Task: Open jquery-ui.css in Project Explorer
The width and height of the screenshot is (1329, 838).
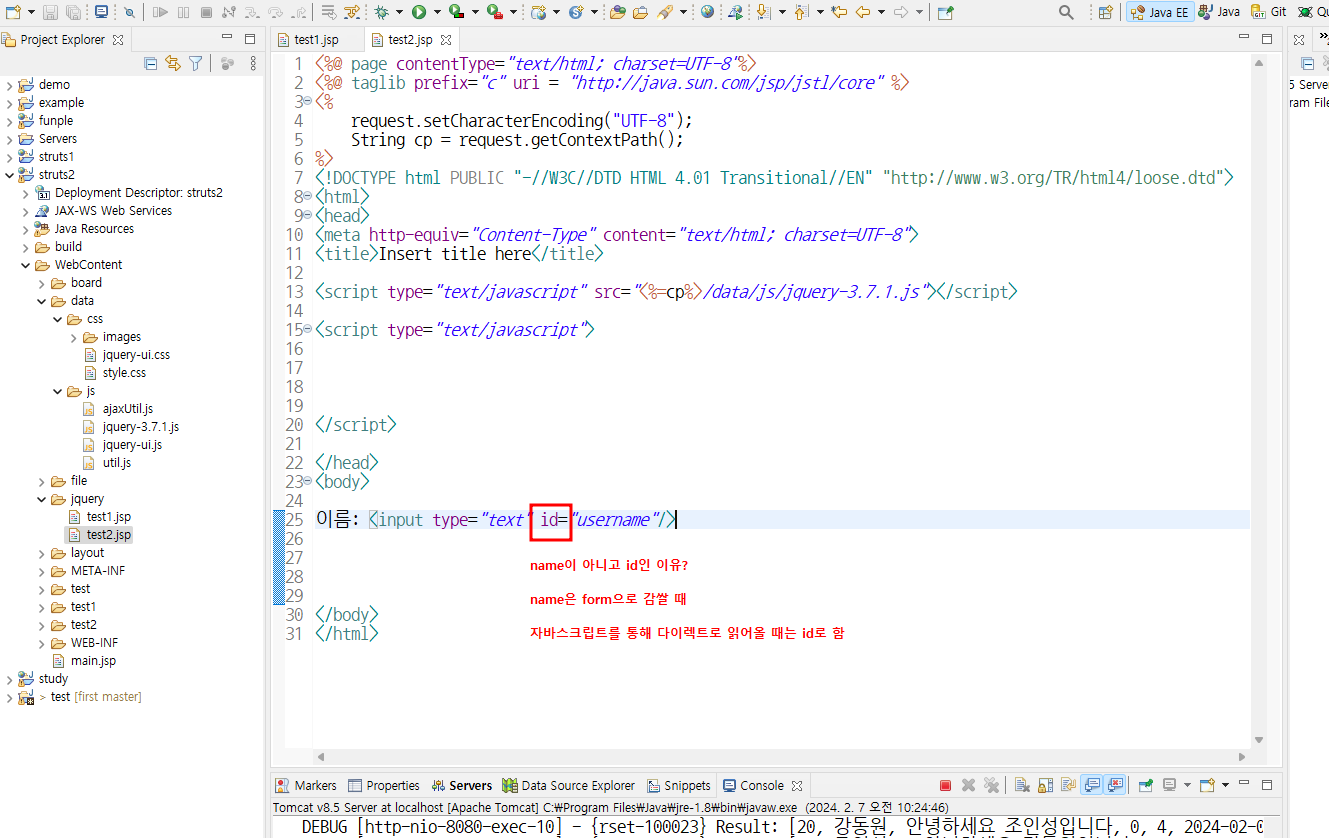Action: (136, 355)
